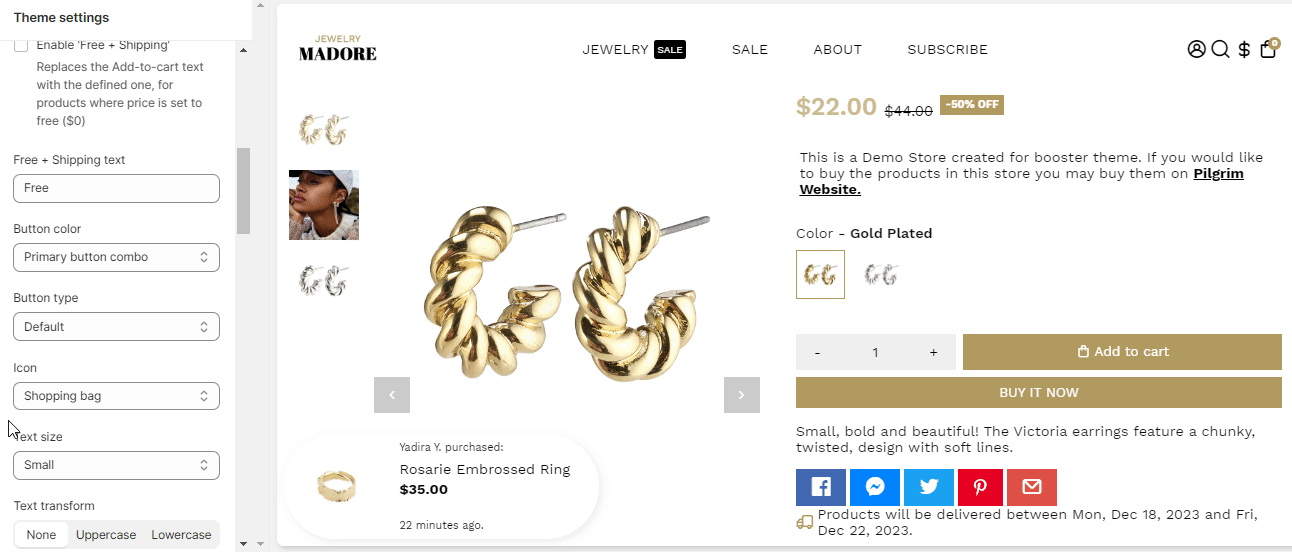Select Uppercase text transform
Image resolution: width=1292 pixels, height=552 pixels.
pyautogui.click(x=106, y=535)
